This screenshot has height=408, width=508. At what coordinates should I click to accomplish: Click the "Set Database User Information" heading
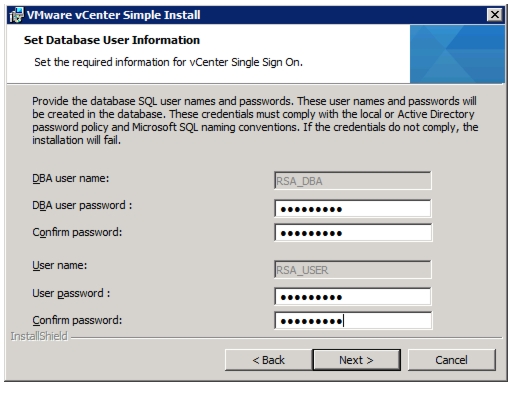click(112, 40)
